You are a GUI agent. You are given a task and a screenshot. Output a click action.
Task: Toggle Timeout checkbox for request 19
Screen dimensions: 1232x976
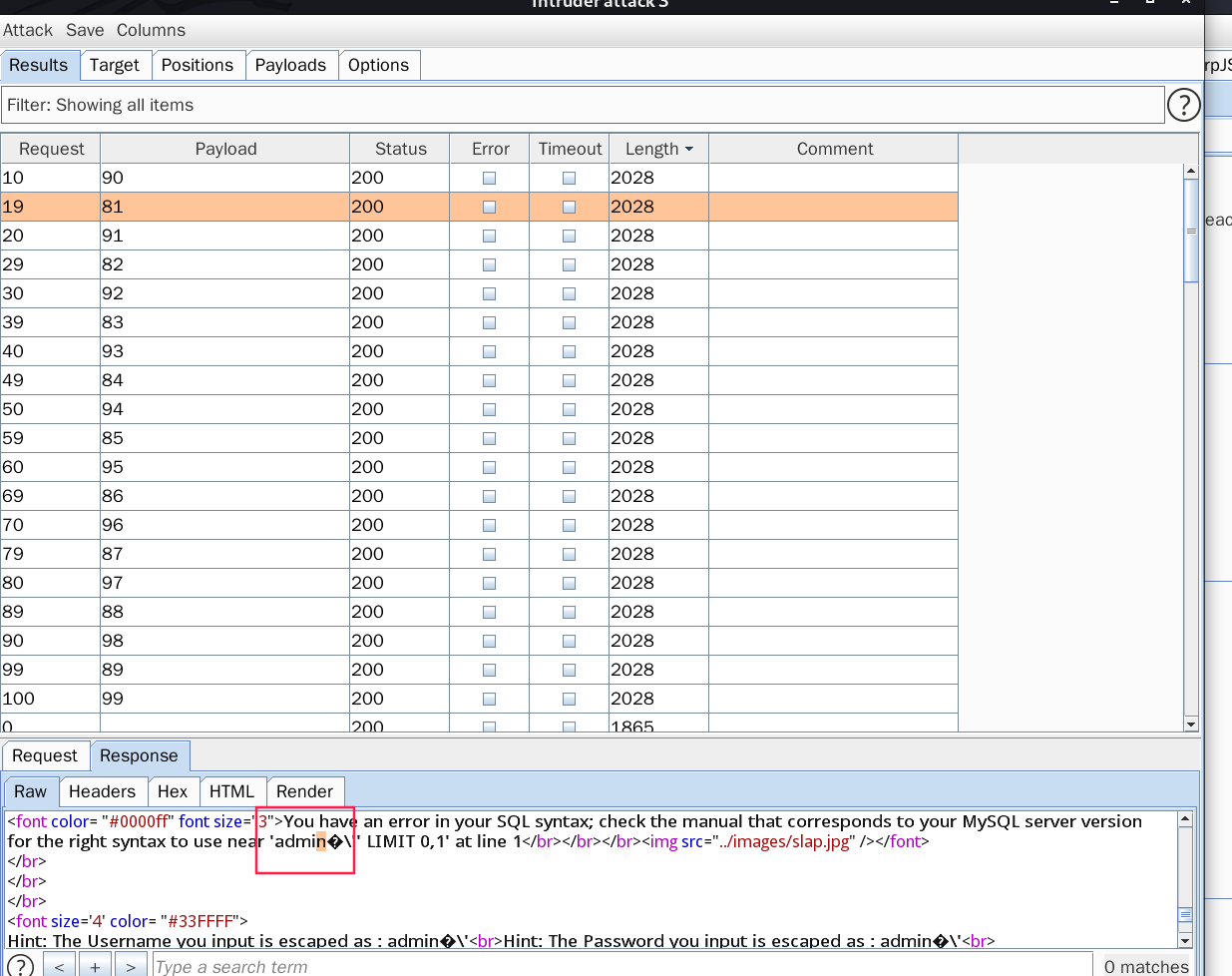(569, 207)
